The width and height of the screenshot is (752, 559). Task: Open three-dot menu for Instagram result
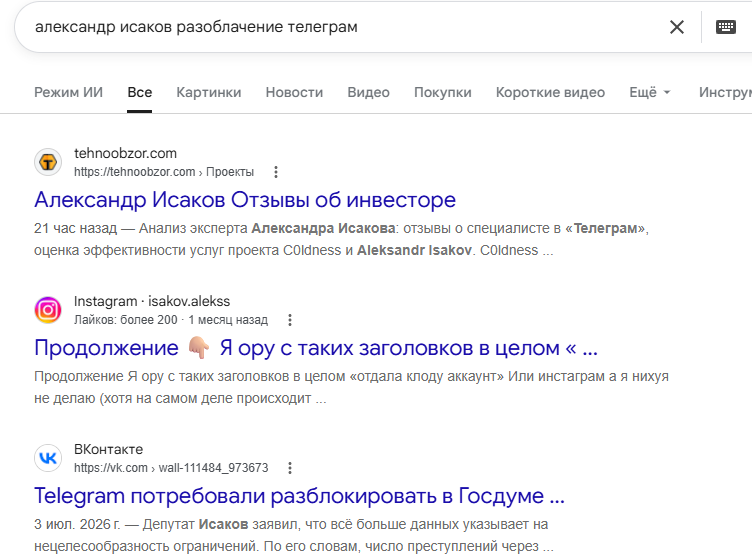(290, 320)
